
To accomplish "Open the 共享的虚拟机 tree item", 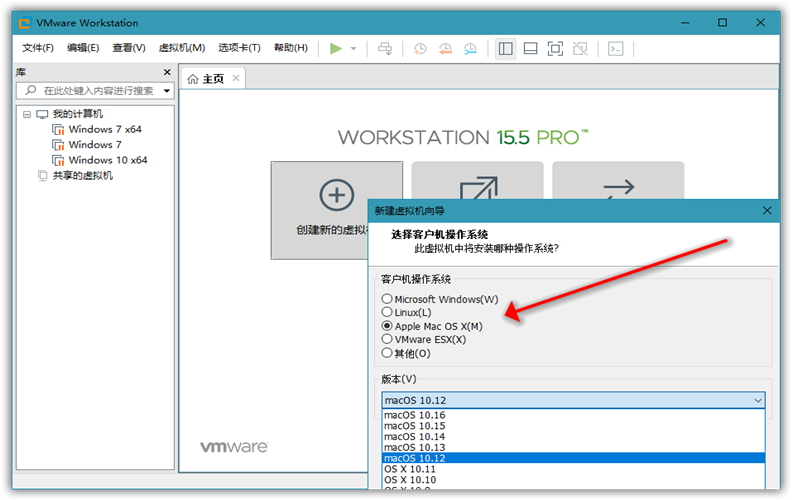I will click(x=82, y=175).
